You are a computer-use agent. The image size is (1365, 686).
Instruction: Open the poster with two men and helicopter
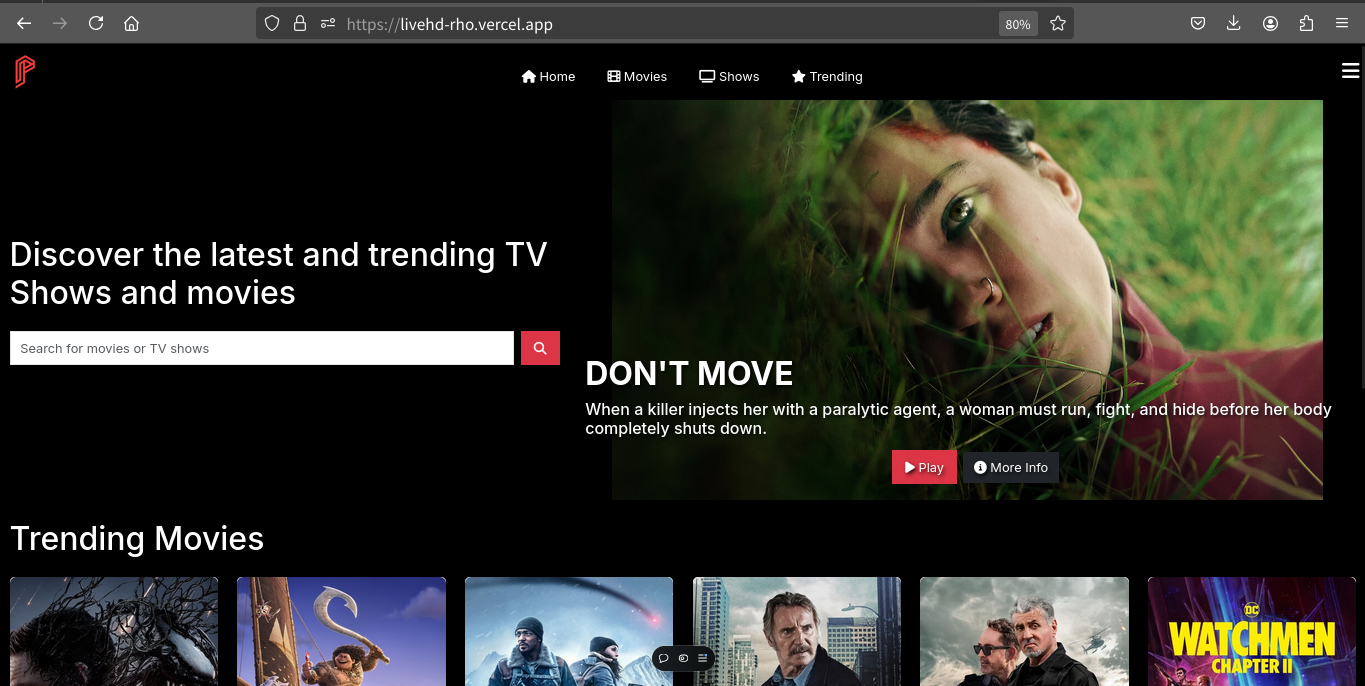click(1024, 631)
